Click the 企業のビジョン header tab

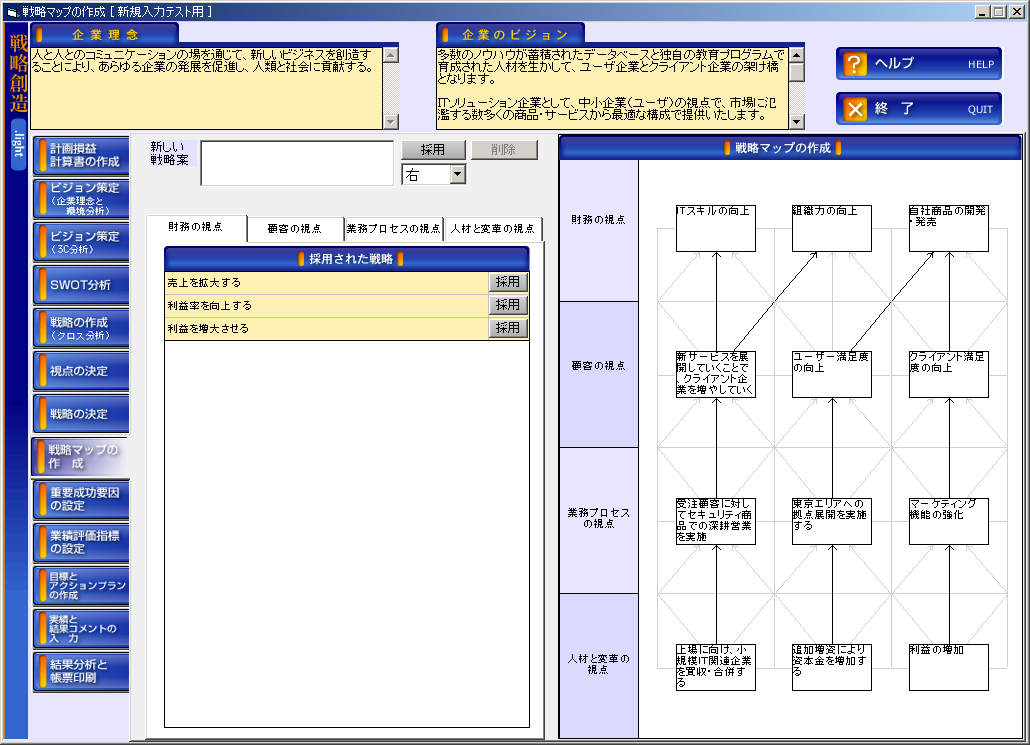coord(510,35)
